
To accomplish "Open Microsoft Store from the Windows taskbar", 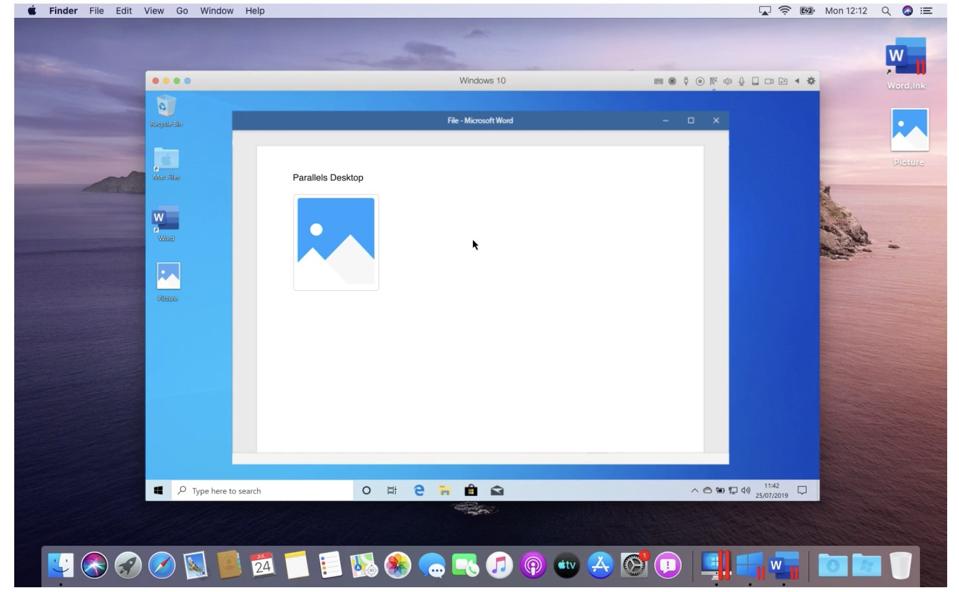I will (470, 490).
